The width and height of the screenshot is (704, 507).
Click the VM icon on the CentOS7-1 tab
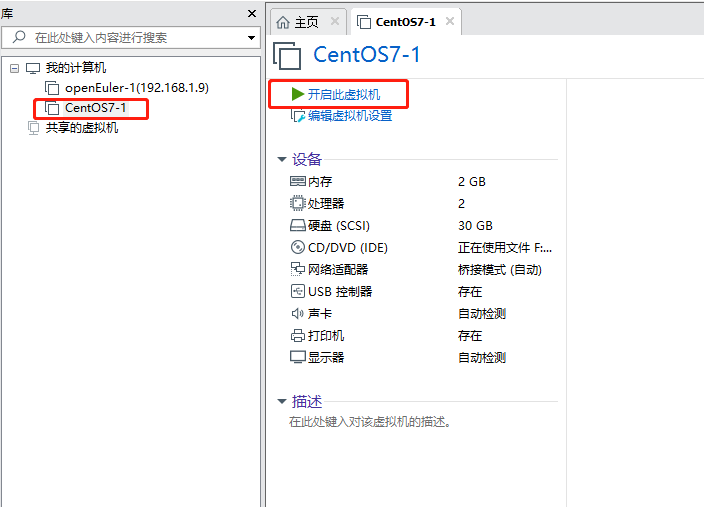click(364, 22)
